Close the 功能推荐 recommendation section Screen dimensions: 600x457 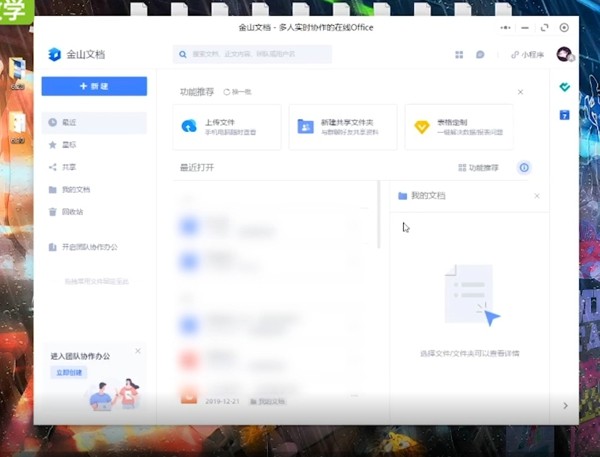click(x=520, y=92)
